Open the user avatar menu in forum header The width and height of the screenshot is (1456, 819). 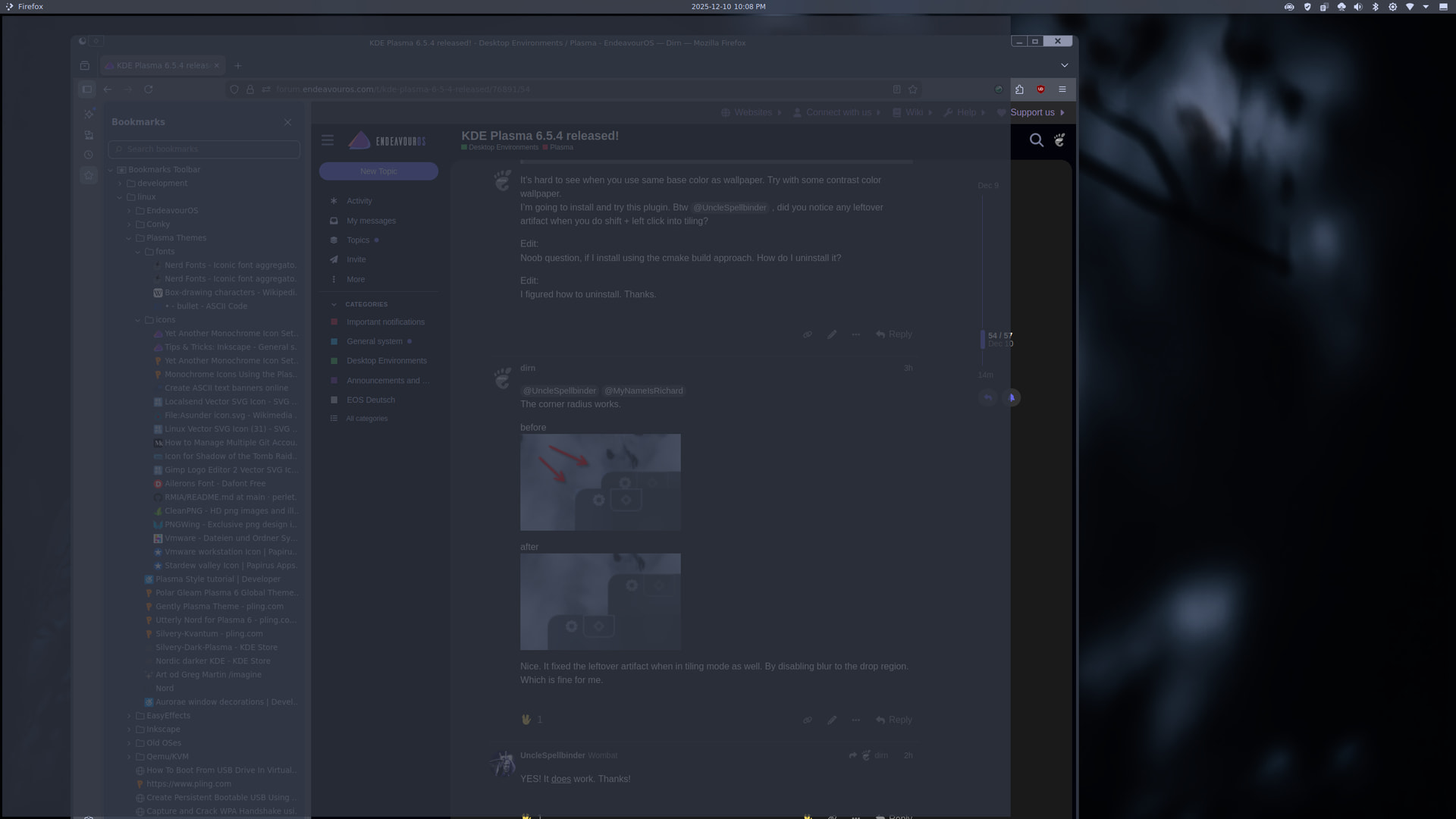pos(1059,140)
